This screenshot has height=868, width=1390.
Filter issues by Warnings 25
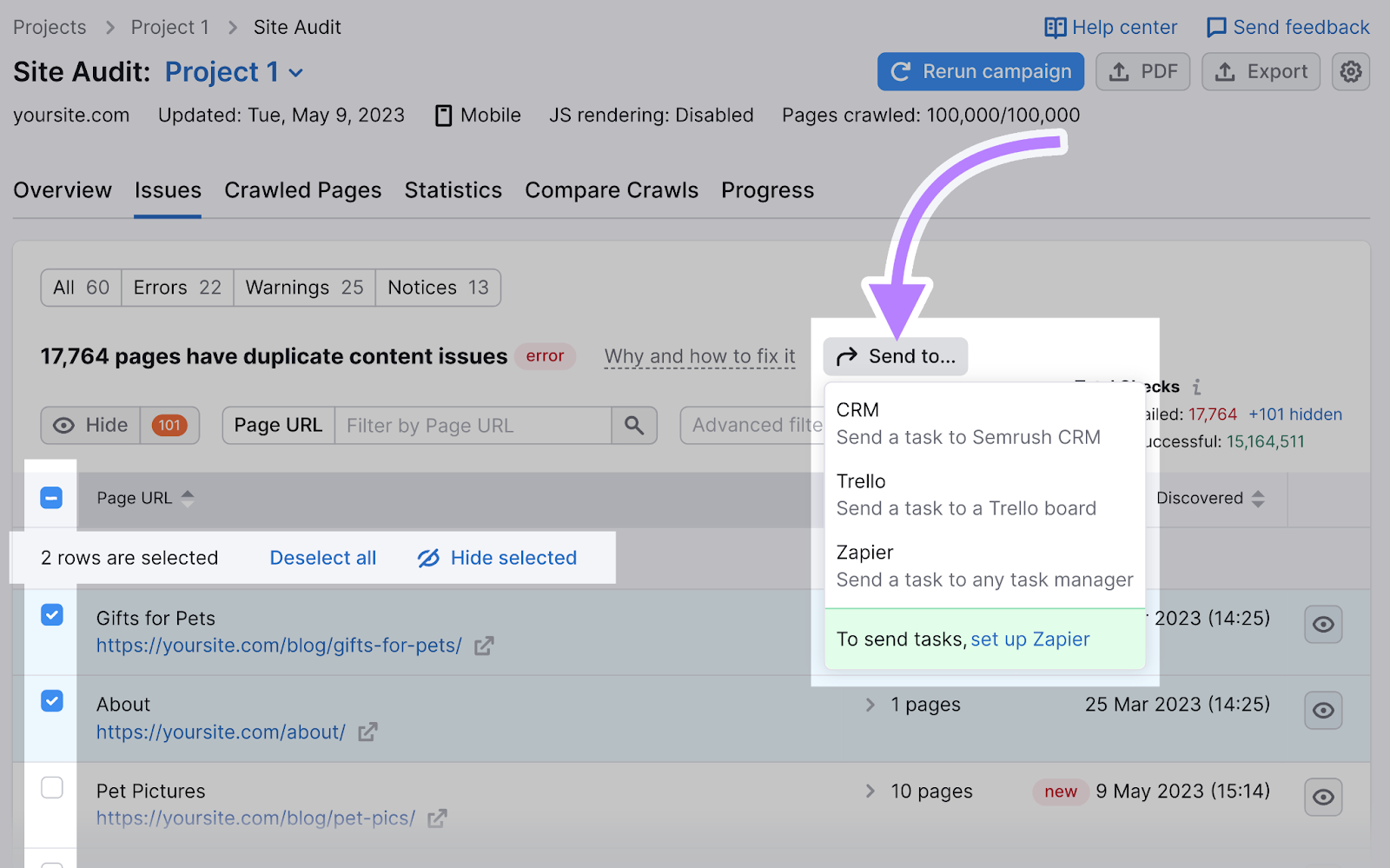[x=304, y=288]
